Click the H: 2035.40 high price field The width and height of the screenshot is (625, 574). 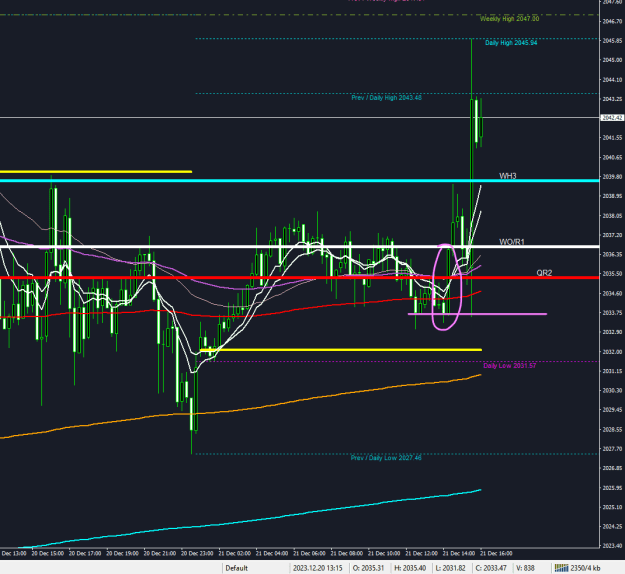click(410, 568)
